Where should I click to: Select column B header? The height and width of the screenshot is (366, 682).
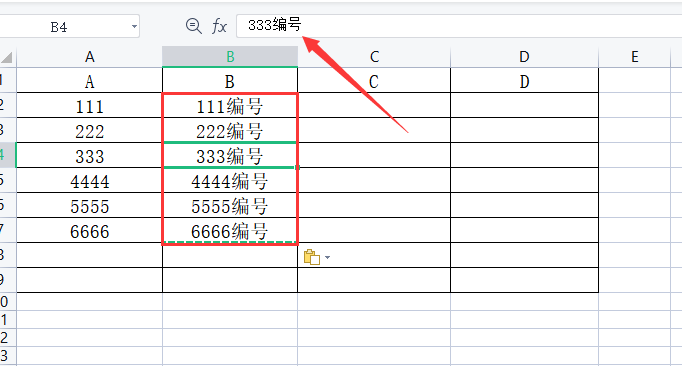(230, 57)
